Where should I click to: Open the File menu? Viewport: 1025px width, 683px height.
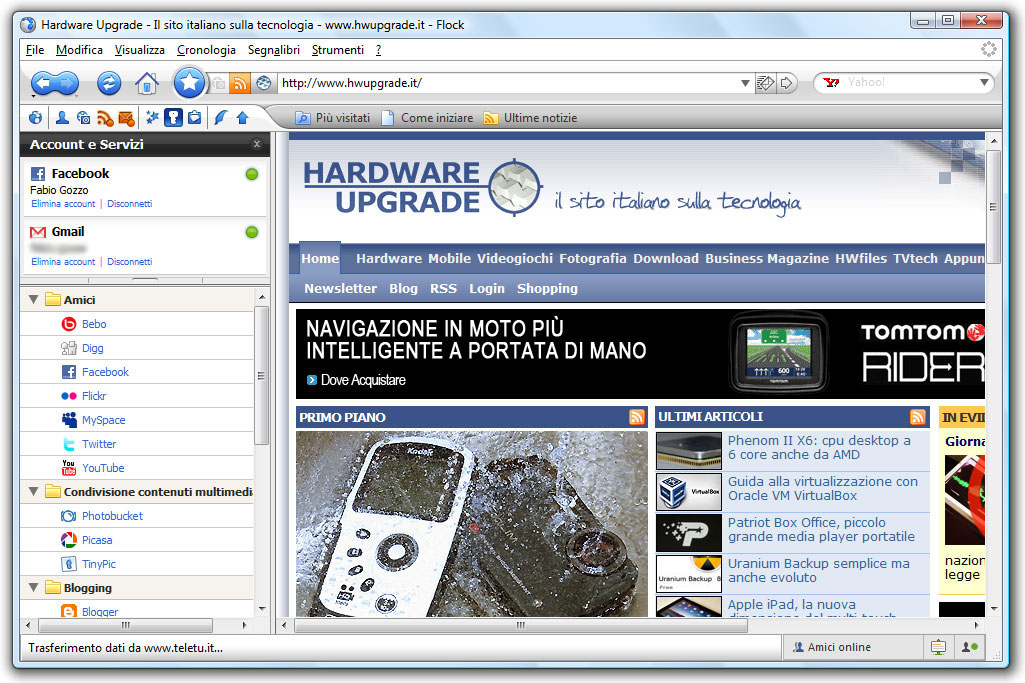pyautogui.click(x=35, y=50)
